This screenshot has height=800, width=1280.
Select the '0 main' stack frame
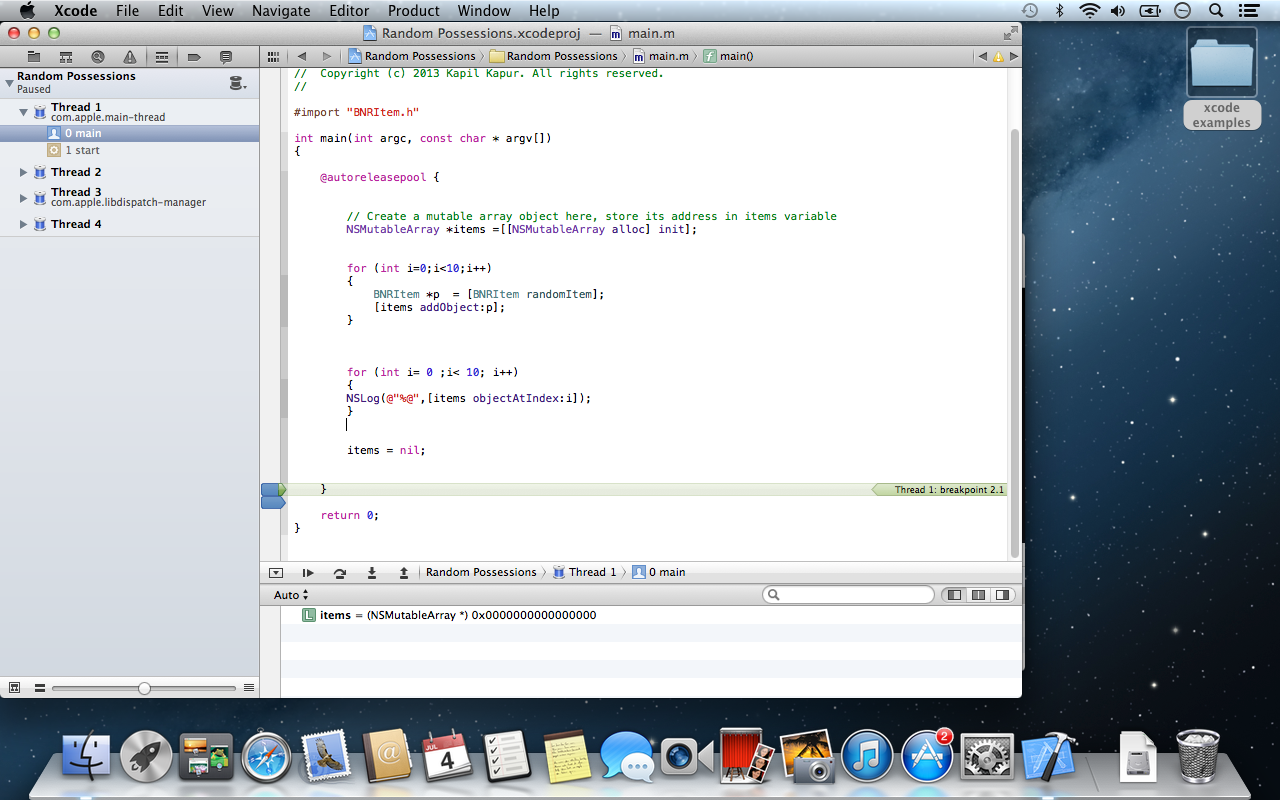[x=130, y=133]
